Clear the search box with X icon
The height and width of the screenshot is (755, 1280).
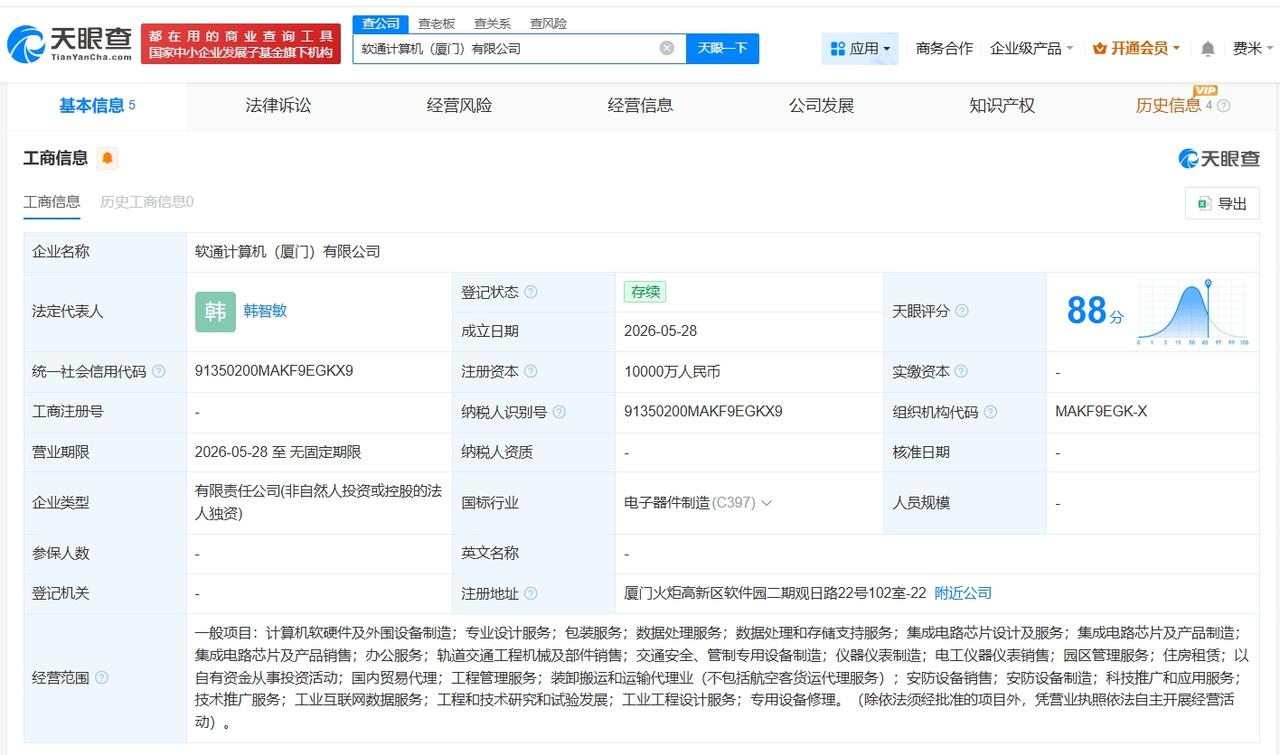667,48
